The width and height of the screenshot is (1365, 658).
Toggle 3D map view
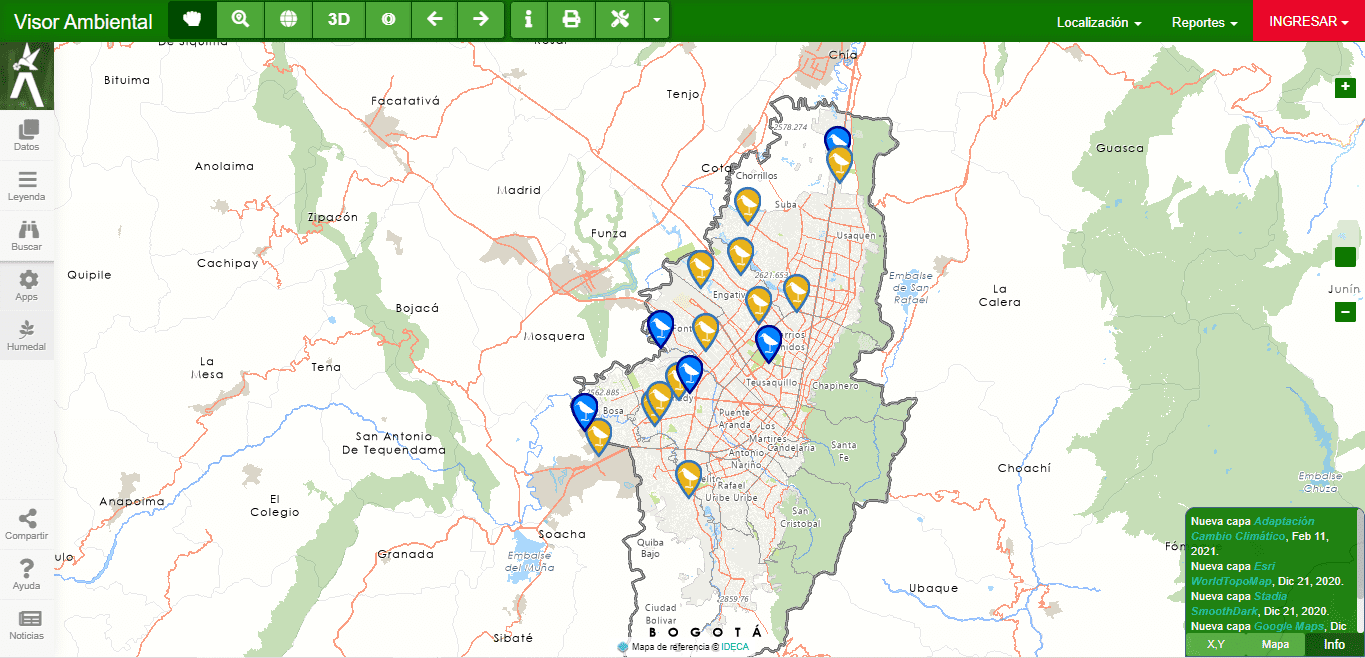pyautogui.click(x=338, y=20)
